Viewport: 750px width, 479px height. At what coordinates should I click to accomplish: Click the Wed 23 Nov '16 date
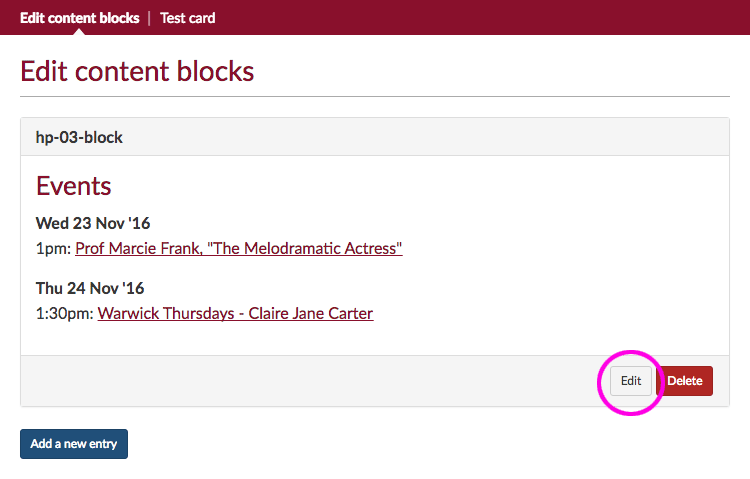[x=93, y=223]
